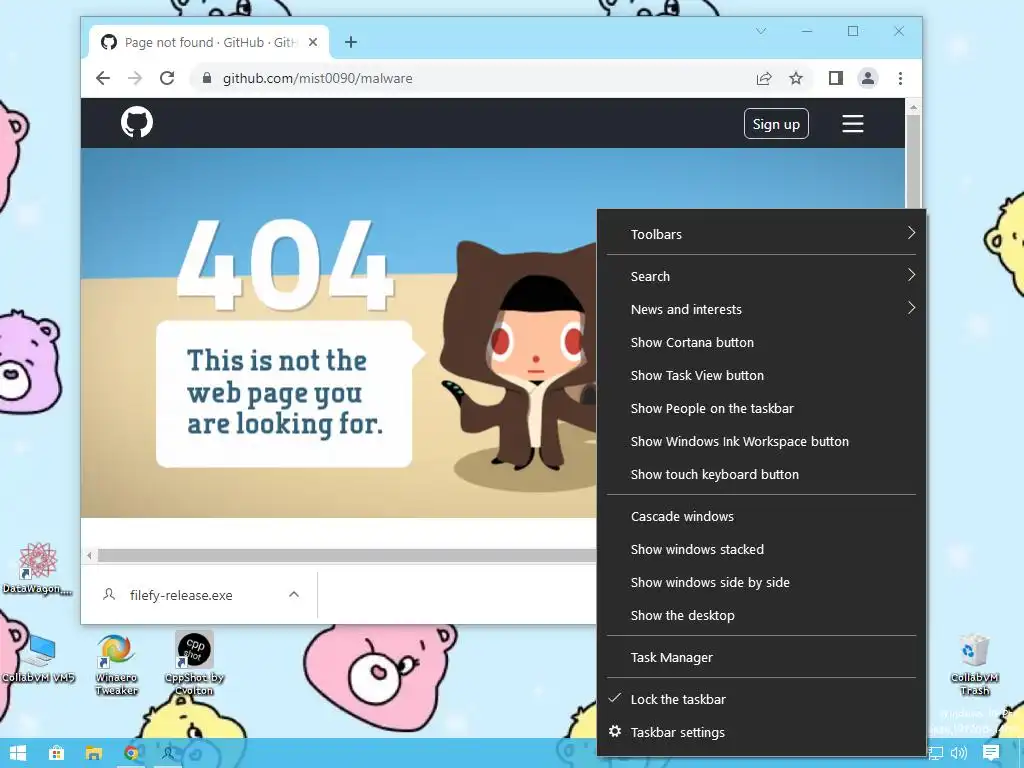The width and height of the screenshot is (1024, 768).
Task: Select the DataWagon desktop shortcut
Action: click(x=37, y=568)
